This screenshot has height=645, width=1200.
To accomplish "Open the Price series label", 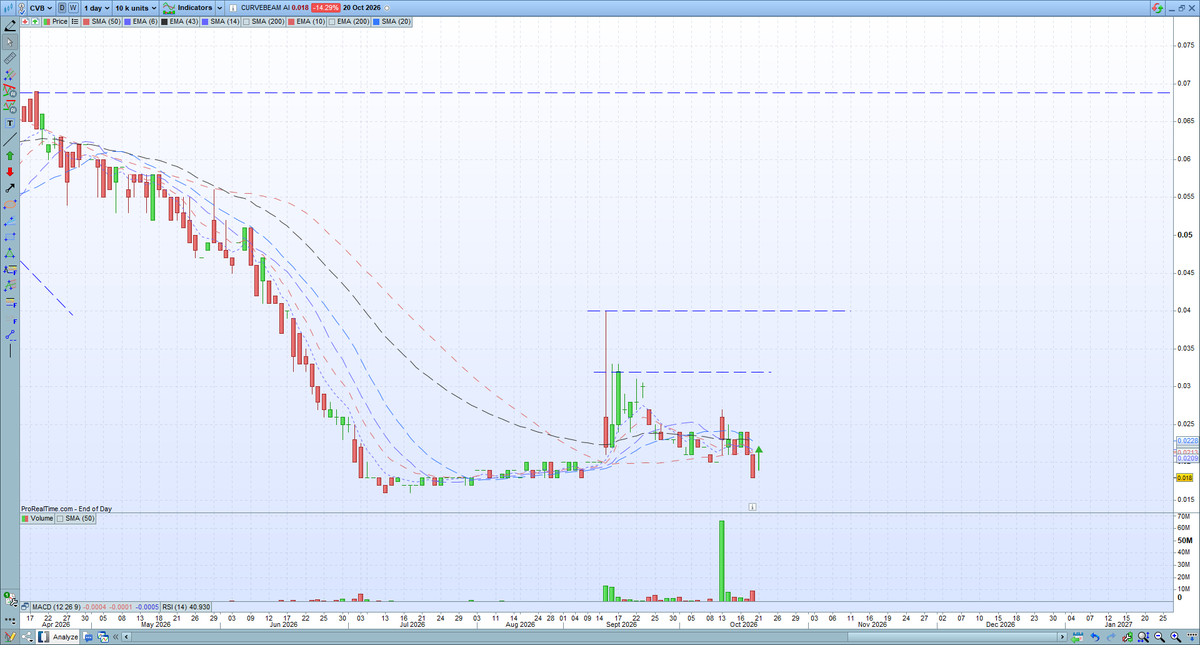I will click(x=55, y=21).
